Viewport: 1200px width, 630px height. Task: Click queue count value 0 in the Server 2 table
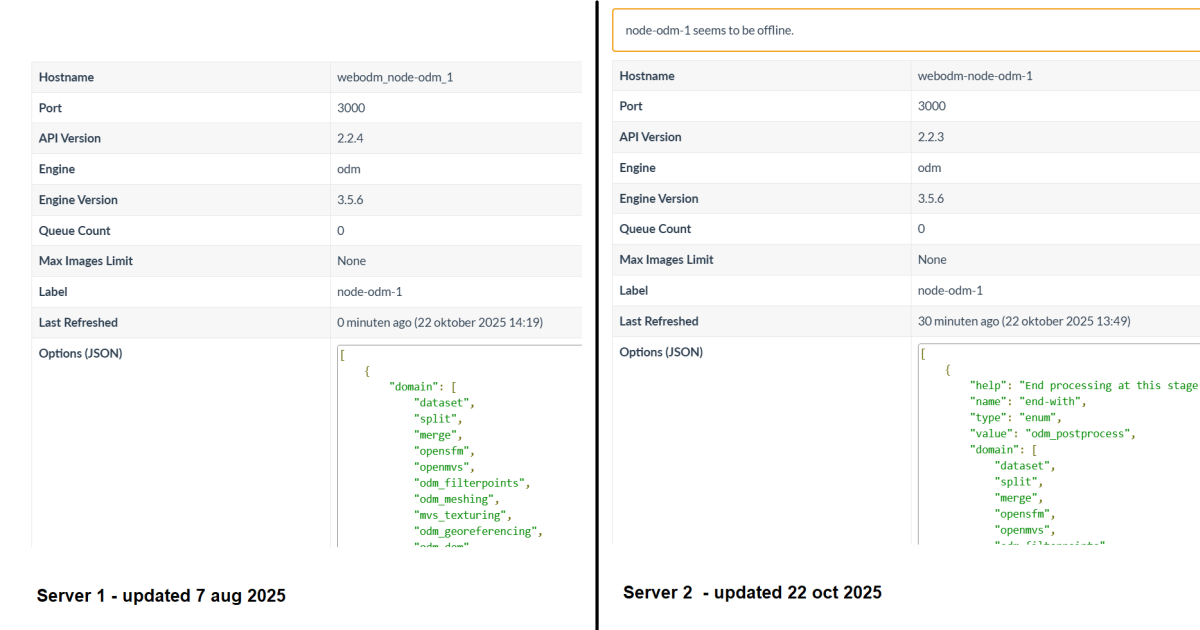[922, 229]
